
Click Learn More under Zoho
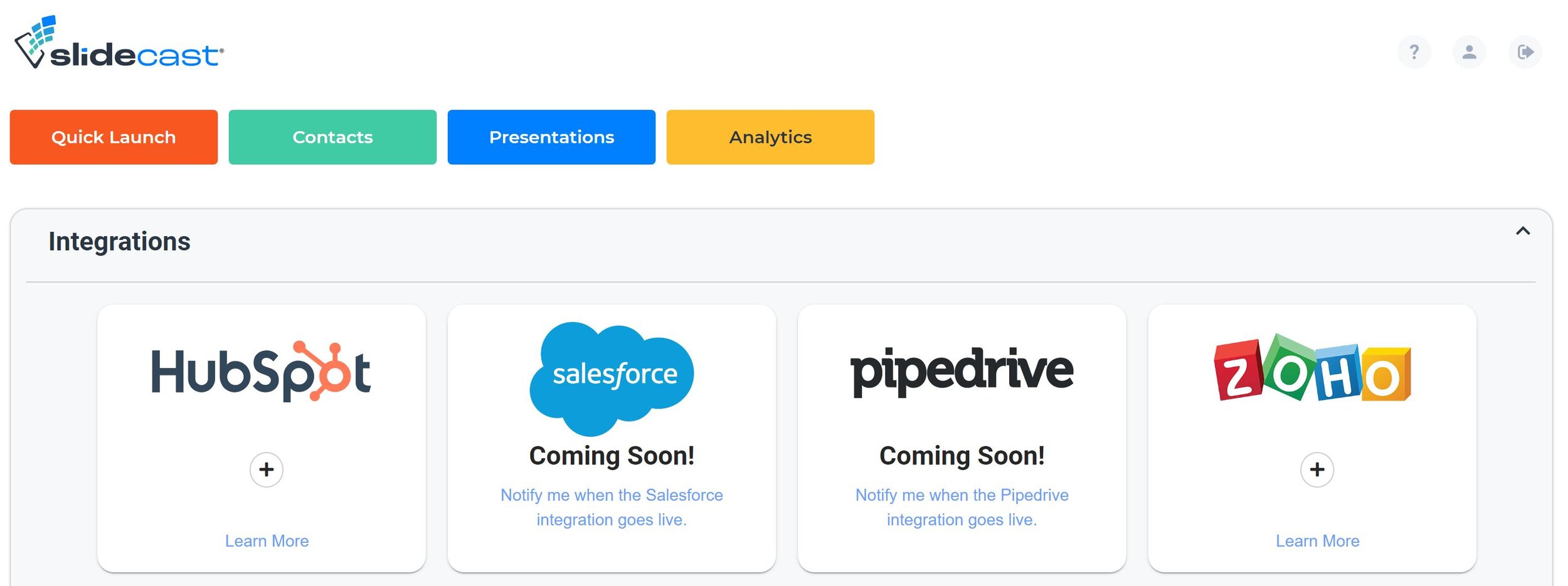click(1317, 540)
